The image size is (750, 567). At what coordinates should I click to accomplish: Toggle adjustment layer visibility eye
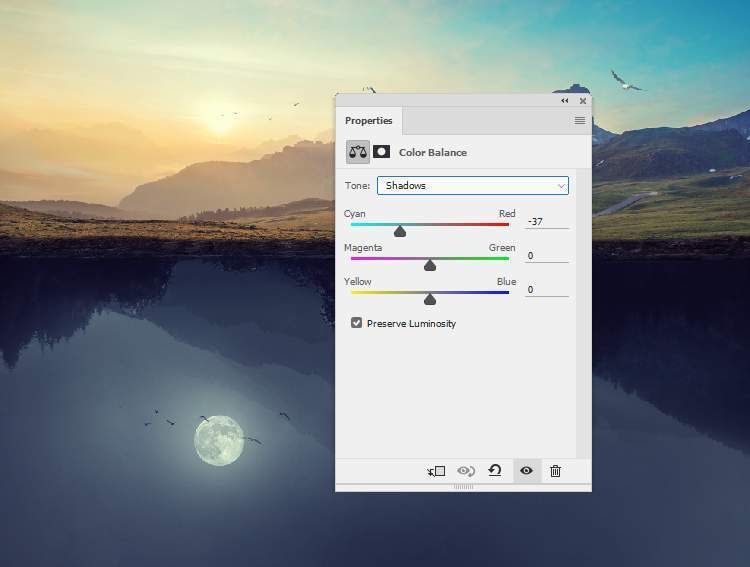click(x=526, y=471)
